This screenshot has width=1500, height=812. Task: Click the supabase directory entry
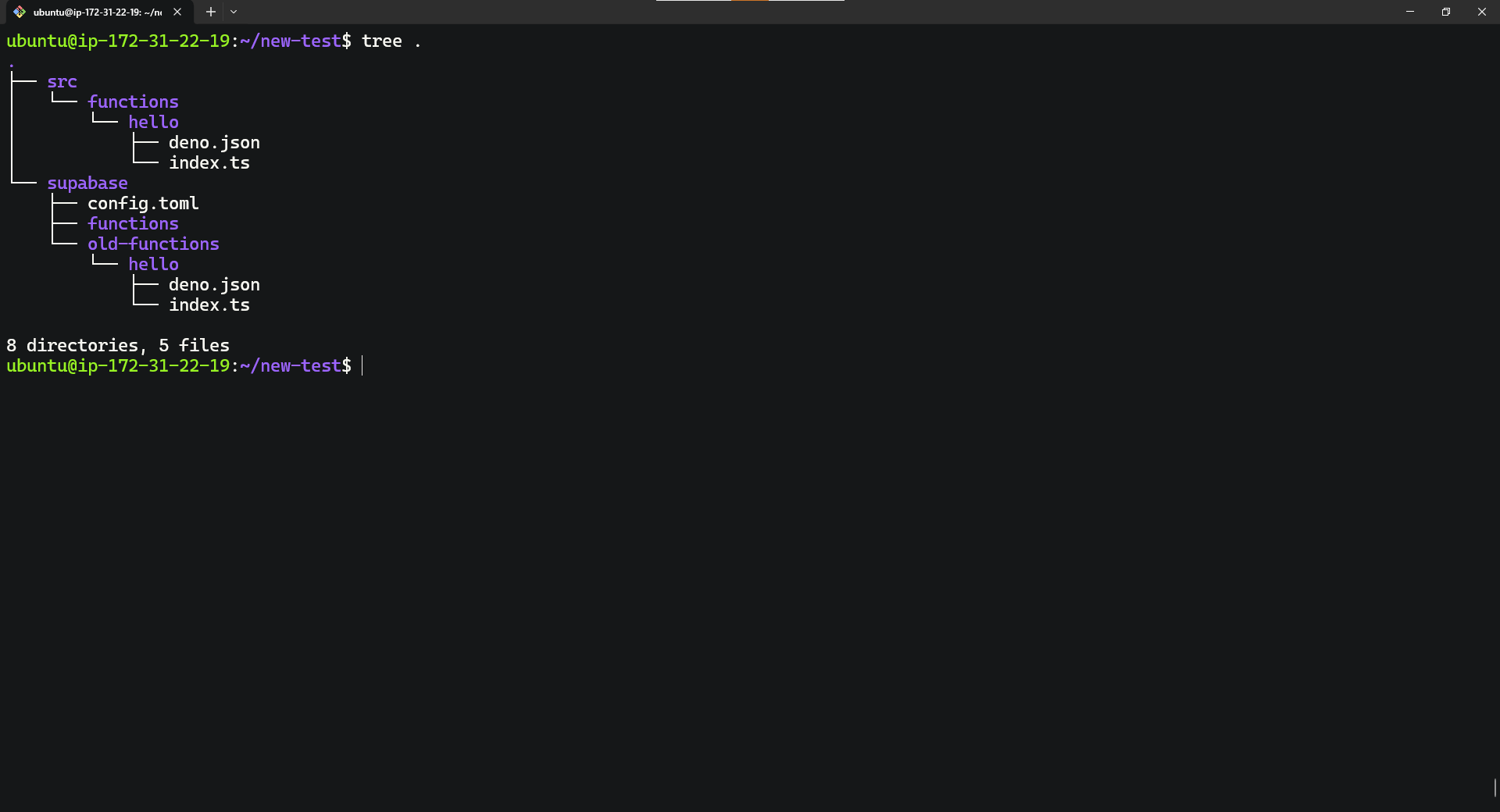pyautogui.click(x=87, y=183)
